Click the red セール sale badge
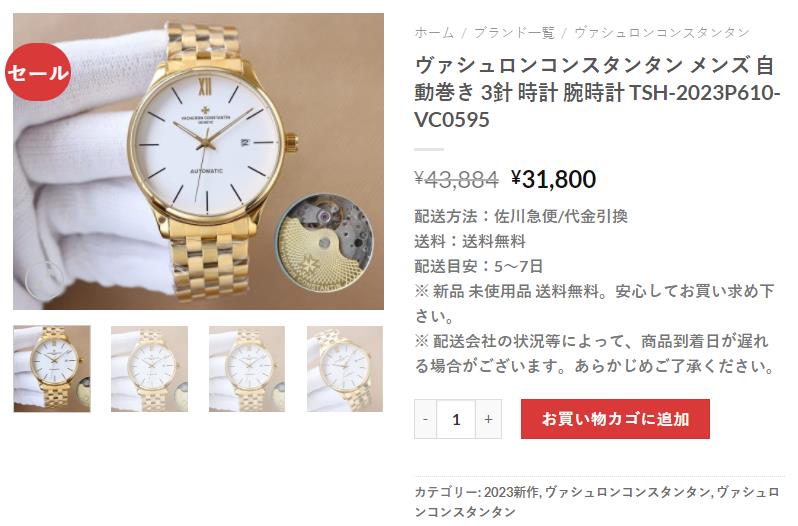 38,72
